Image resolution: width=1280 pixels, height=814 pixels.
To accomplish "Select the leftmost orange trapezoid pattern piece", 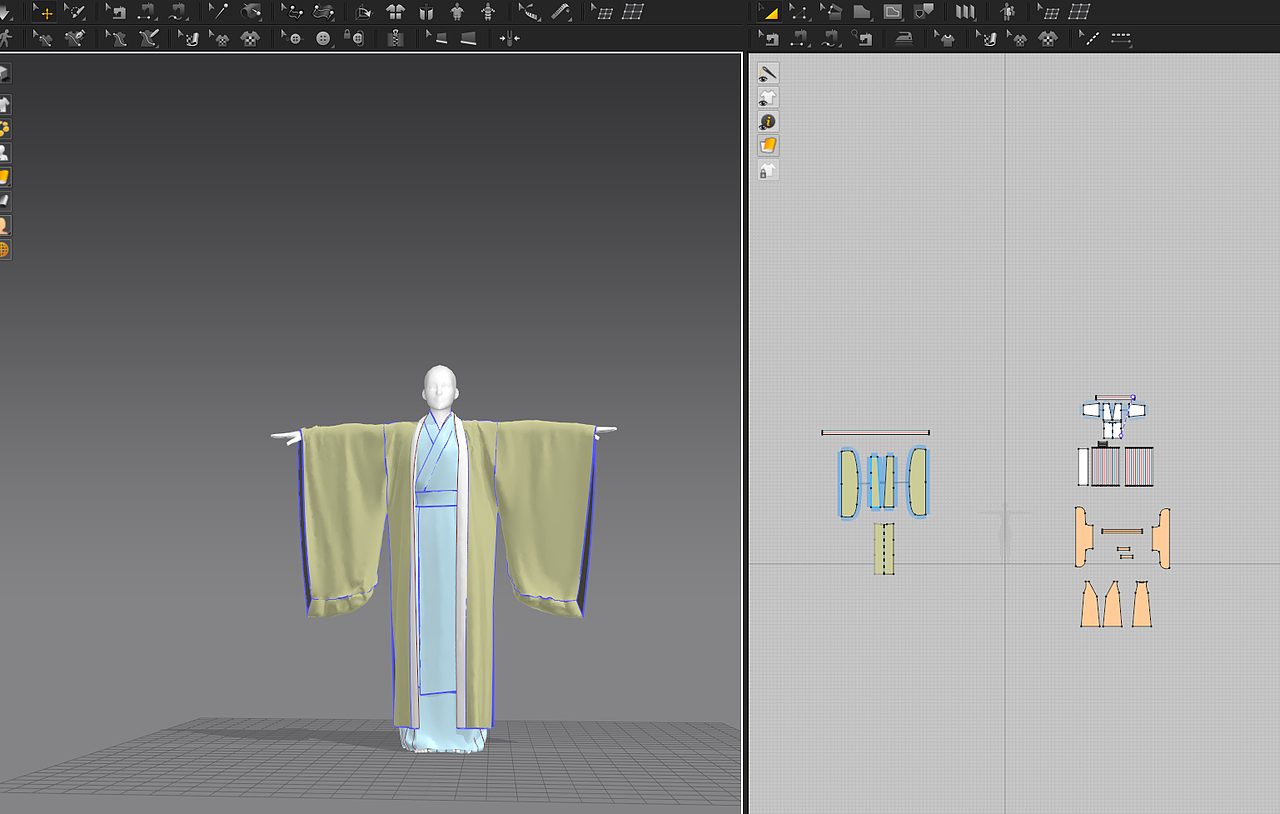I will click(x=1090, y=605).
